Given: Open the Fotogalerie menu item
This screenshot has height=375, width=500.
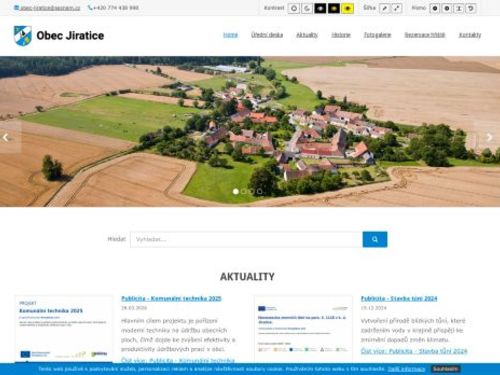Looking at the screenshot, I should (377, 35).
